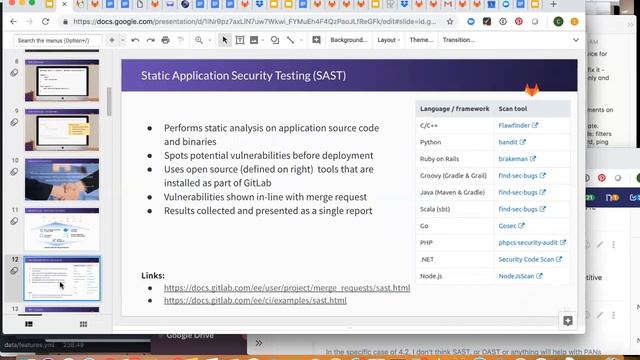Click the Zoom magnifier tool
This screenshot has width=640, height=360.
coord(199,40)
